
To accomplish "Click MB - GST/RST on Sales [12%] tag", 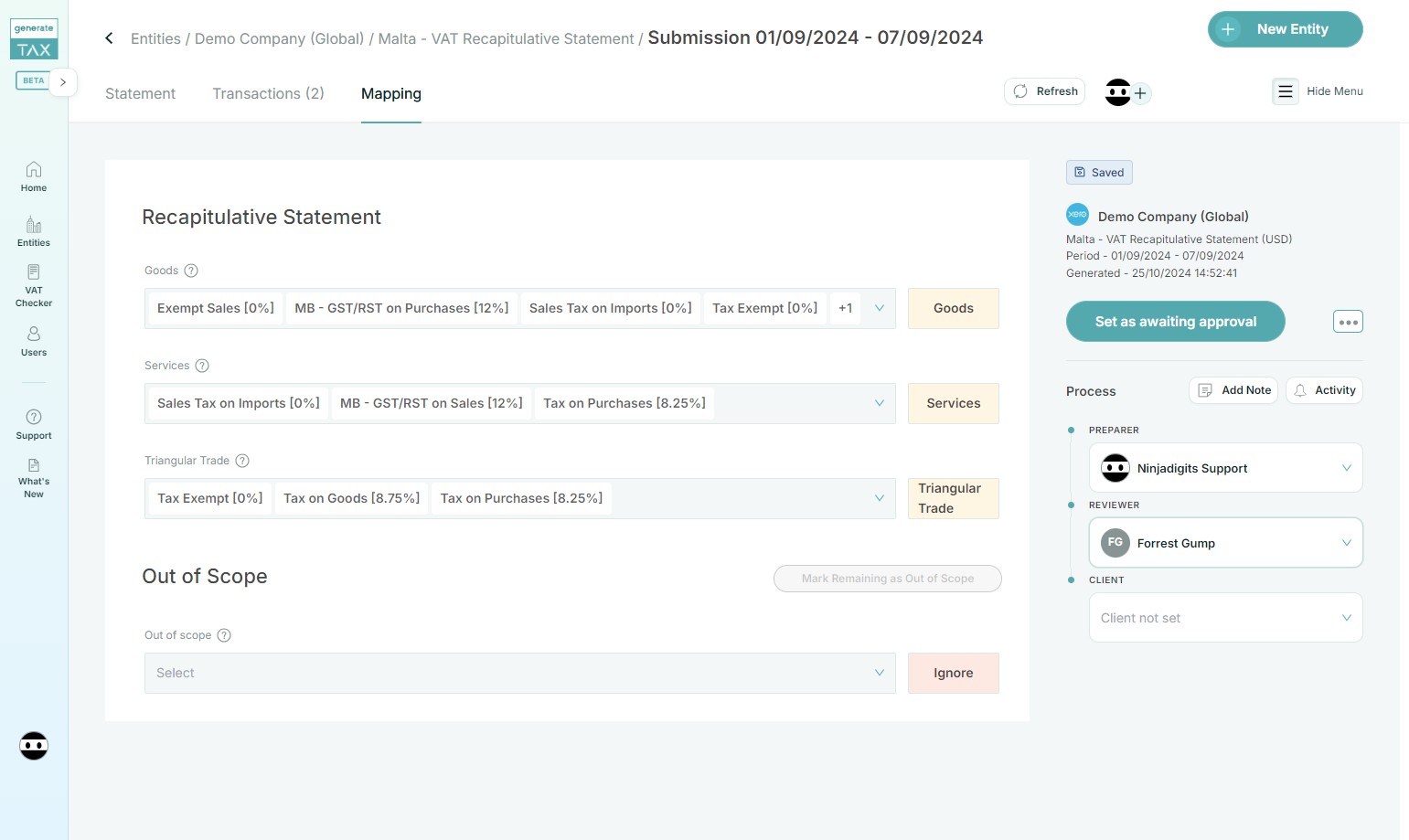I will pos(431,403).
